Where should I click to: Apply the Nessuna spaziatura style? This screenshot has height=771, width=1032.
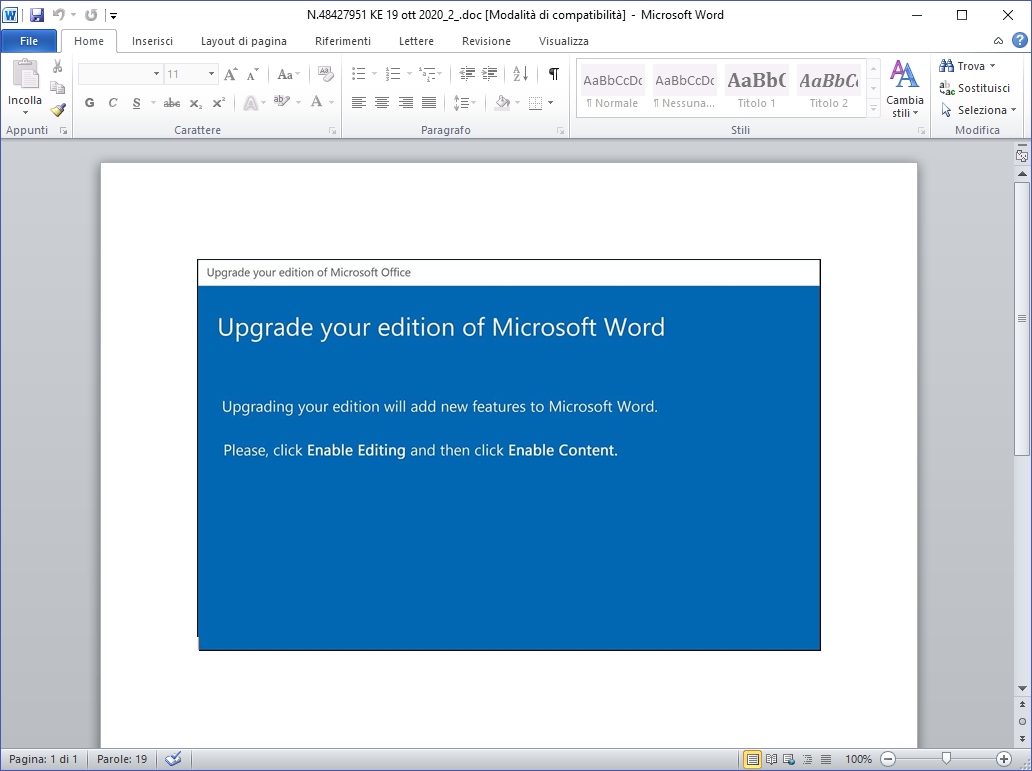(x=684, y=88)
